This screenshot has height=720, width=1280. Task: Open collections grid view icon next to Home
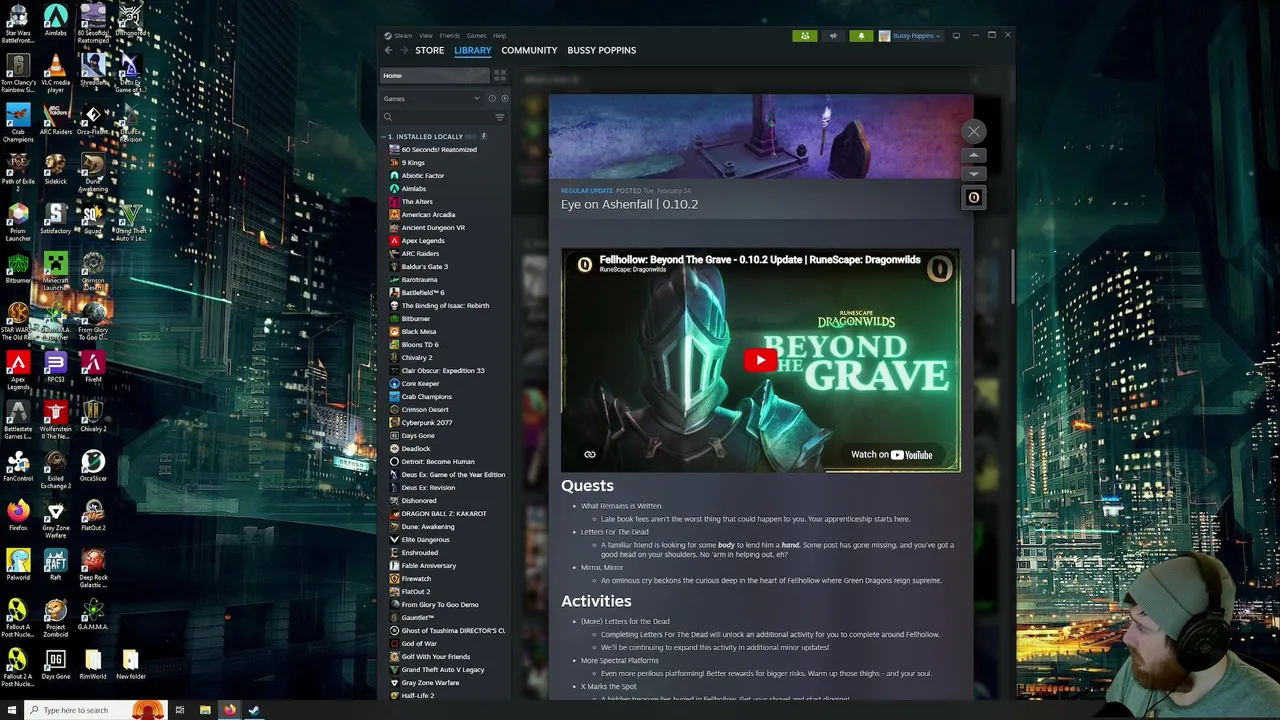(500, 76)
